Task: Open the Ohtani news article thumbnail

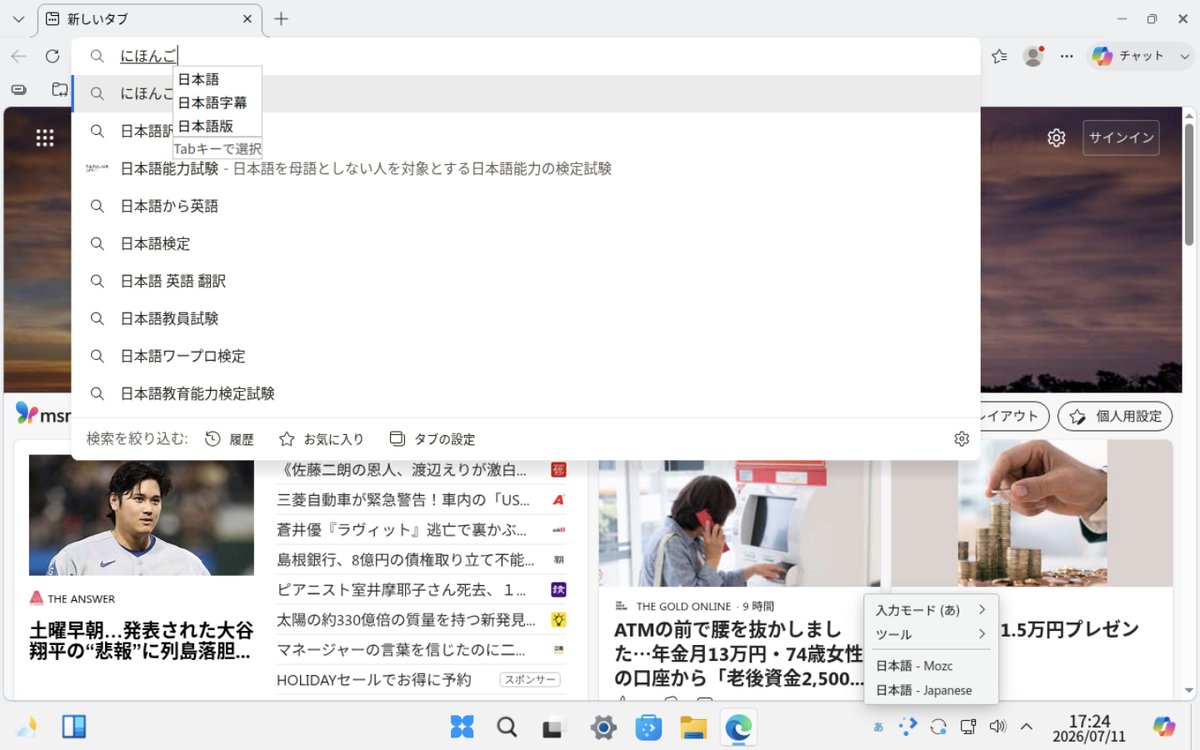Action: [x=141, y=515]
